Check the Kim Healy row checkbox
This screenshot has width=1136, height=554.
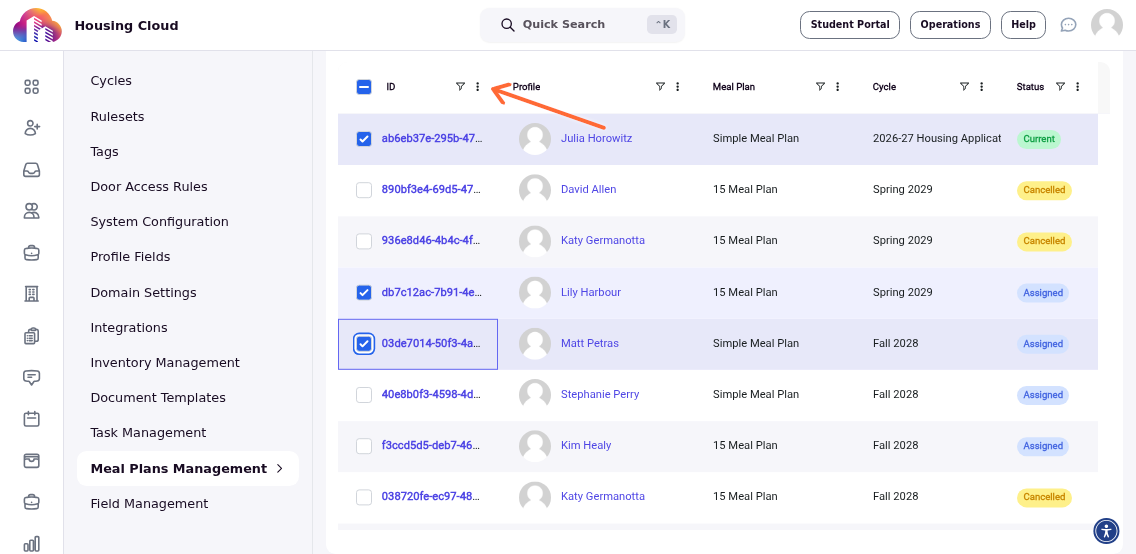point(364,446)
